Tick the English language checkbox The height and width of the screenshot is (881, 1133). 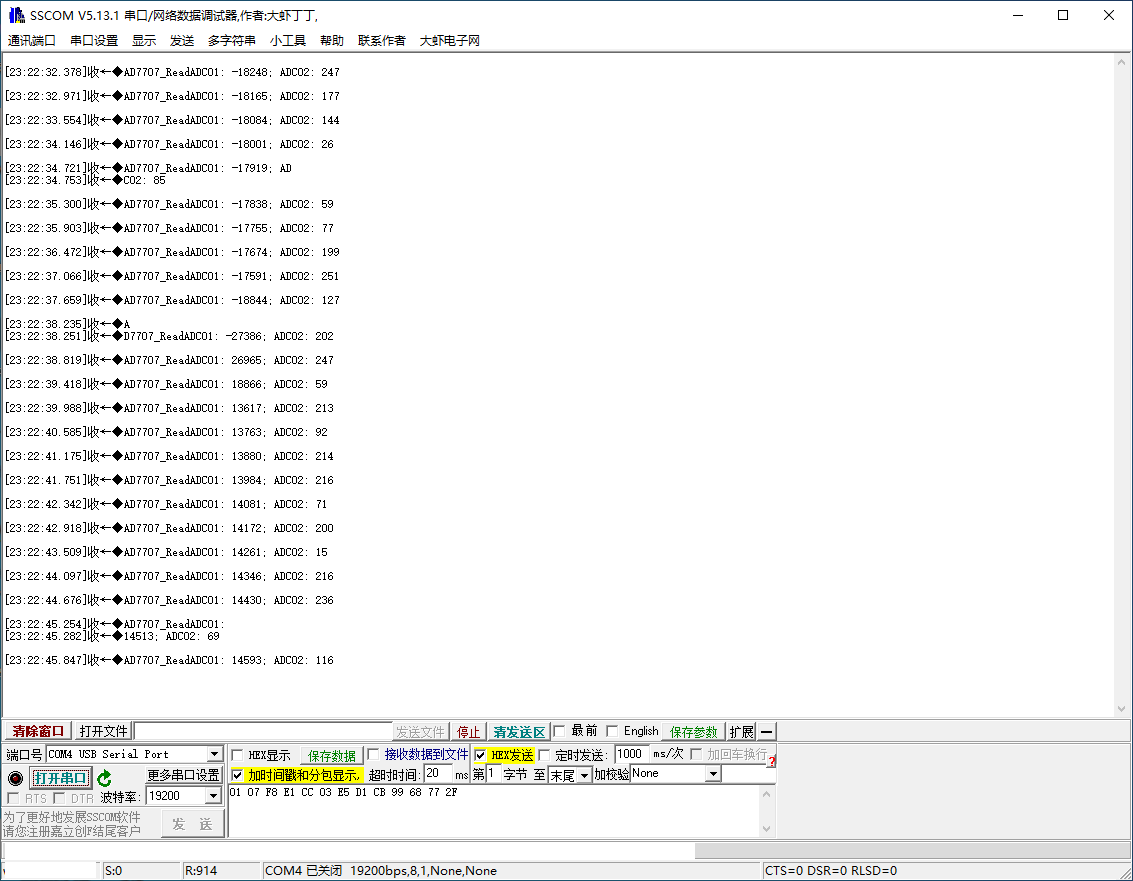click(612, 731)
